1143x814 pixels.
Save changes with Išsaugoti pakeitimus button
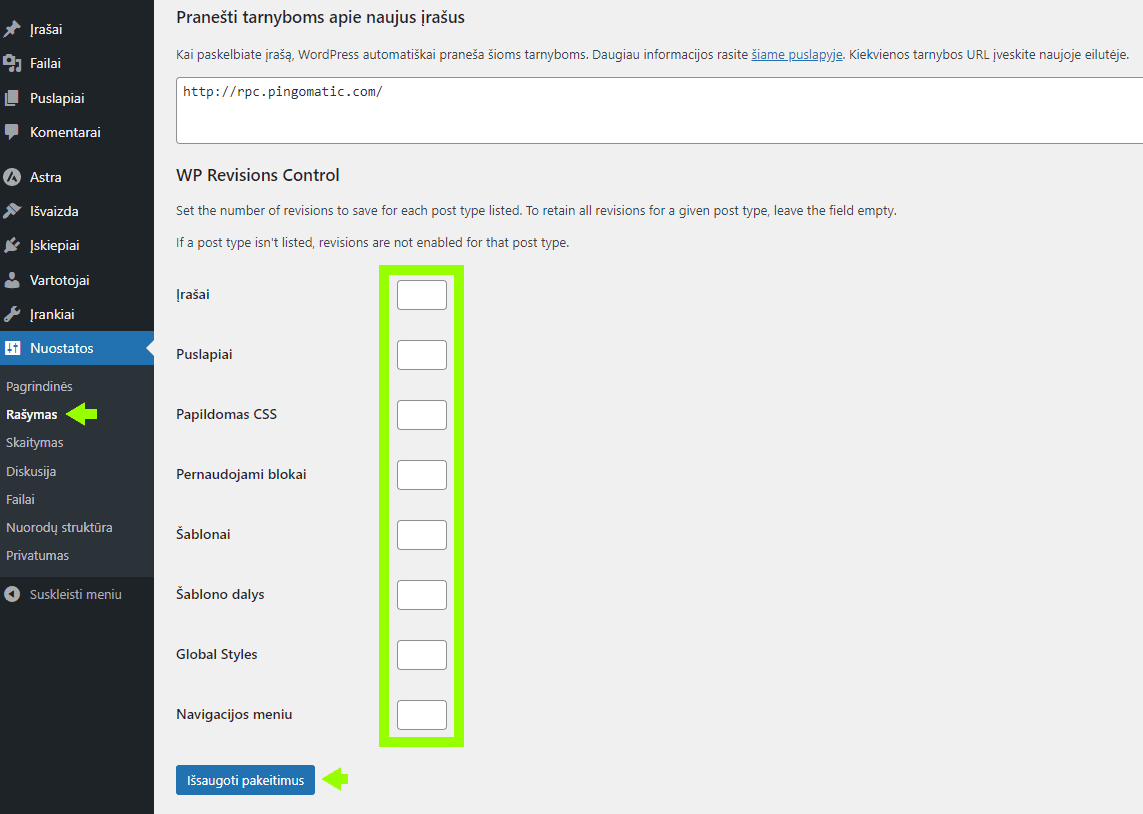pos(245,780)
